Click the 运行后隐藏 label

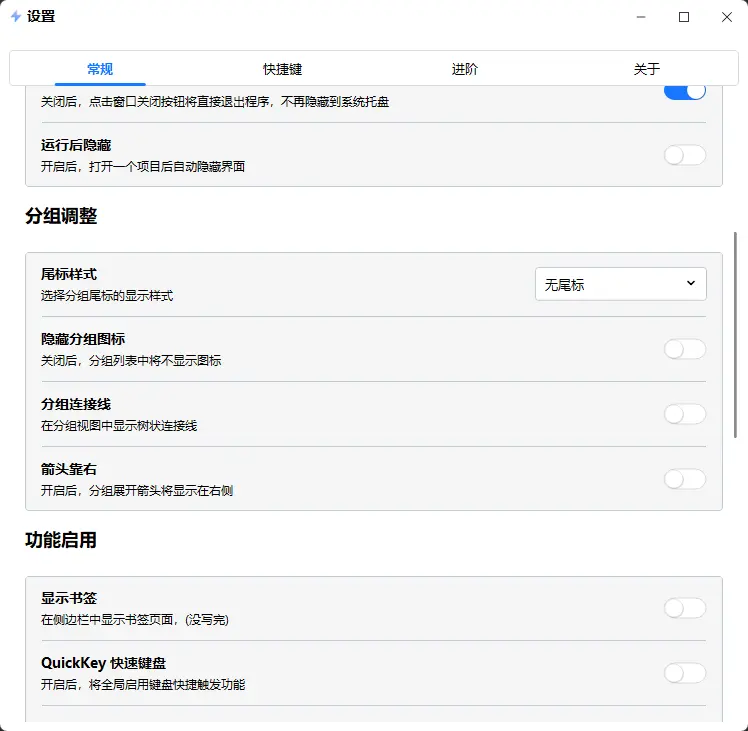coord(76,145)
